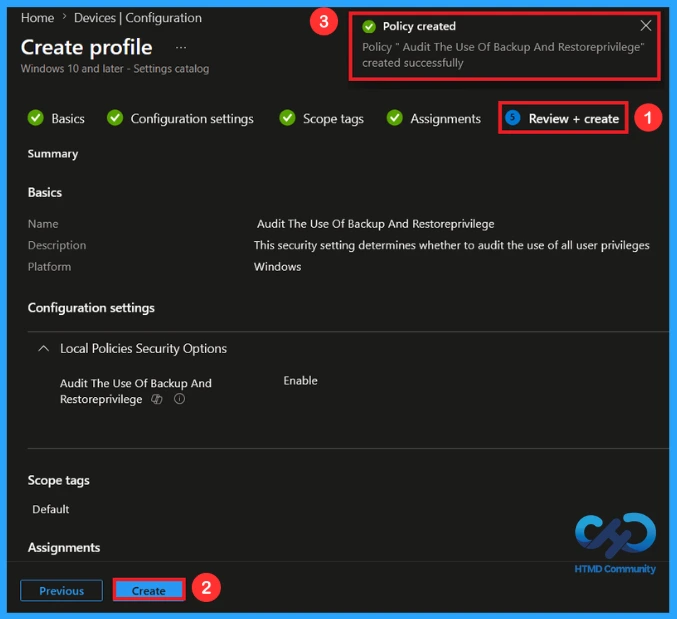Click the Scope tags section heading
The width and height of the screenshot is (677, 619).
coord(59,480)
